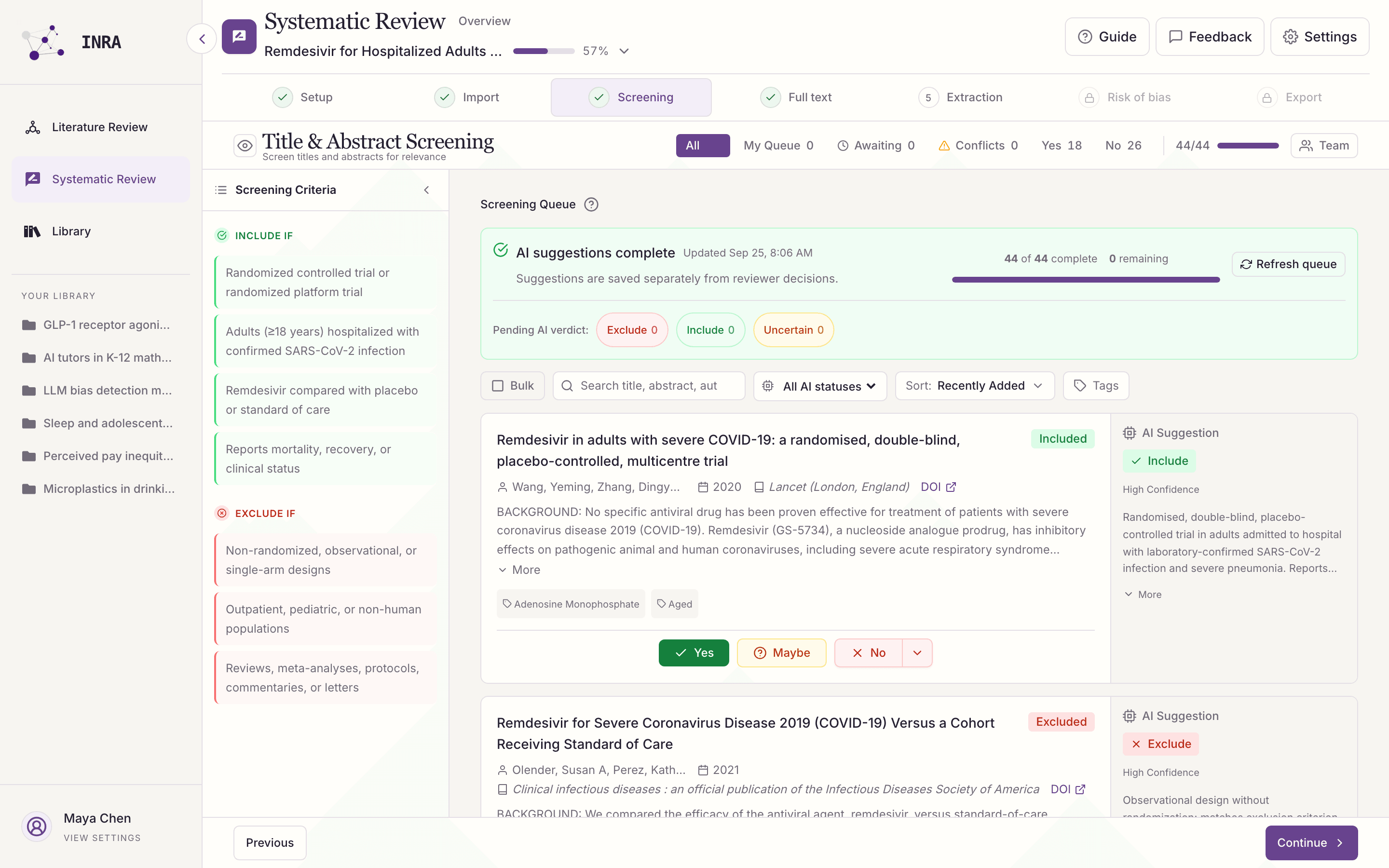Screen dimensions: 1389x868
Task: Click the AI Suggestion chip icon on the first card
Action: (1129, 433)
